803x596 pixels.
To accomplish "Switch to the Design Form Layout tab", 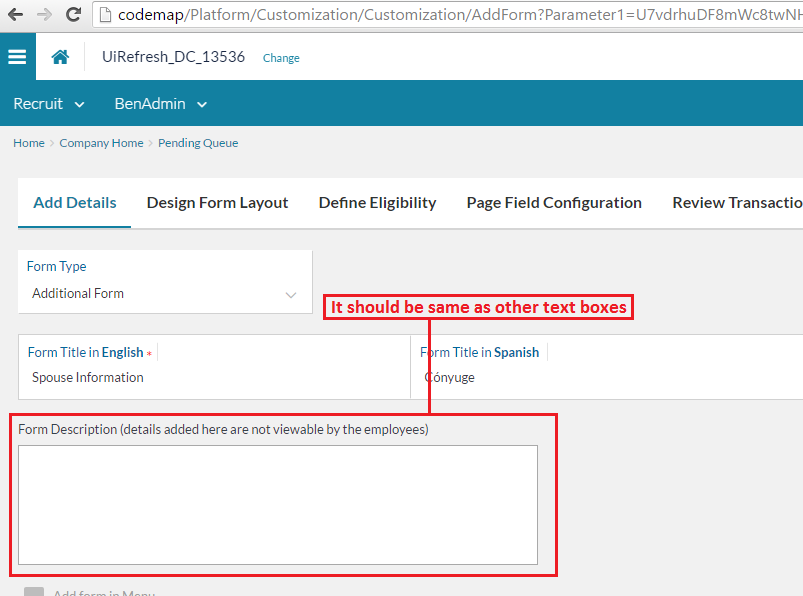I will tap(217, 203).
